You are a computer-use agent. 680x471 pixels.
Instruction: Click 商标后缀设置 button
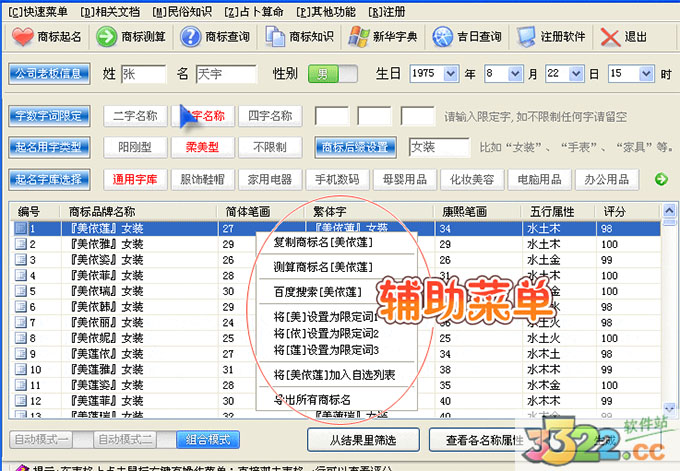(x=355, y=147)
